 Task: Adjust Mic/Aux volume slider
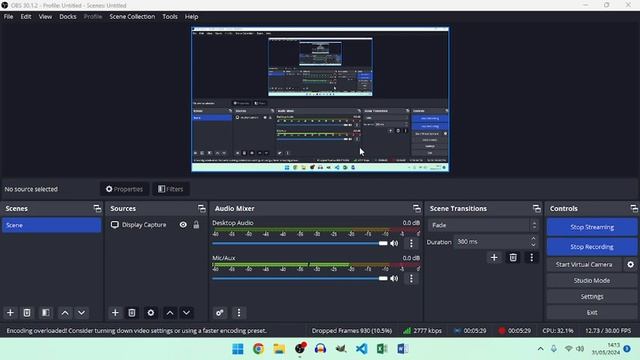coord(300,278)
